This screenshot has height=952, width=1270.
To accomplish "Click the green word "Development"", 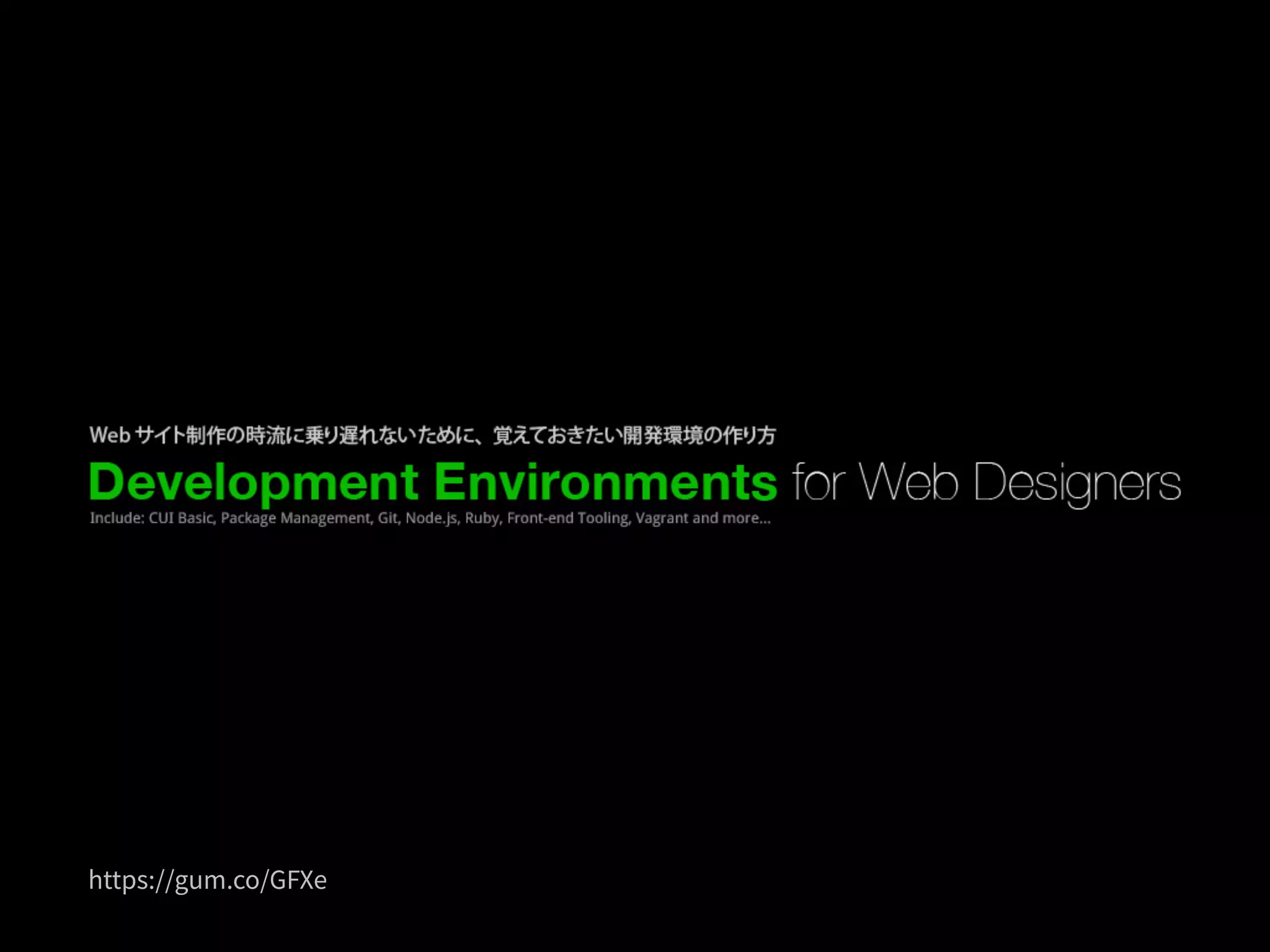I will point(254,483).
